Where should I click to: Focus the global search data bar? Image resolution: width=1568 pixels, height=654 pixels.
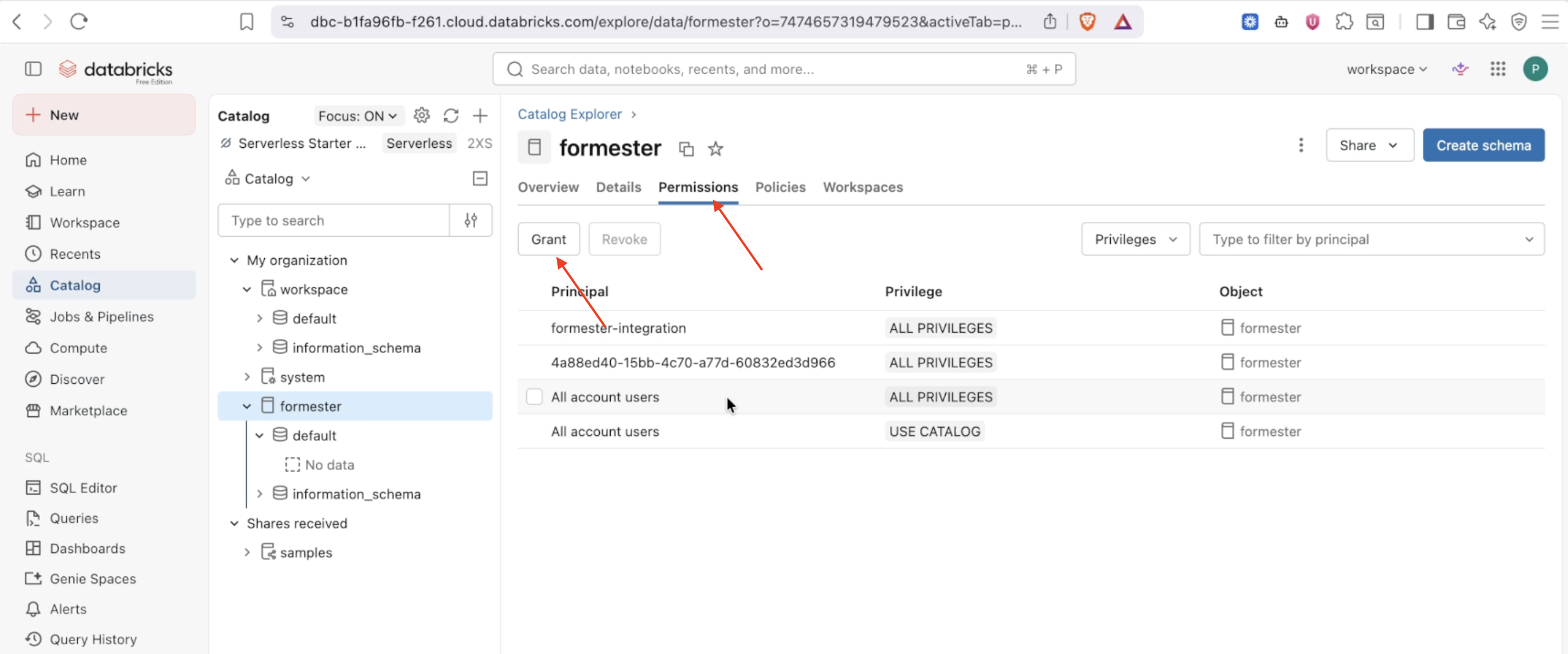coord(783,69)
